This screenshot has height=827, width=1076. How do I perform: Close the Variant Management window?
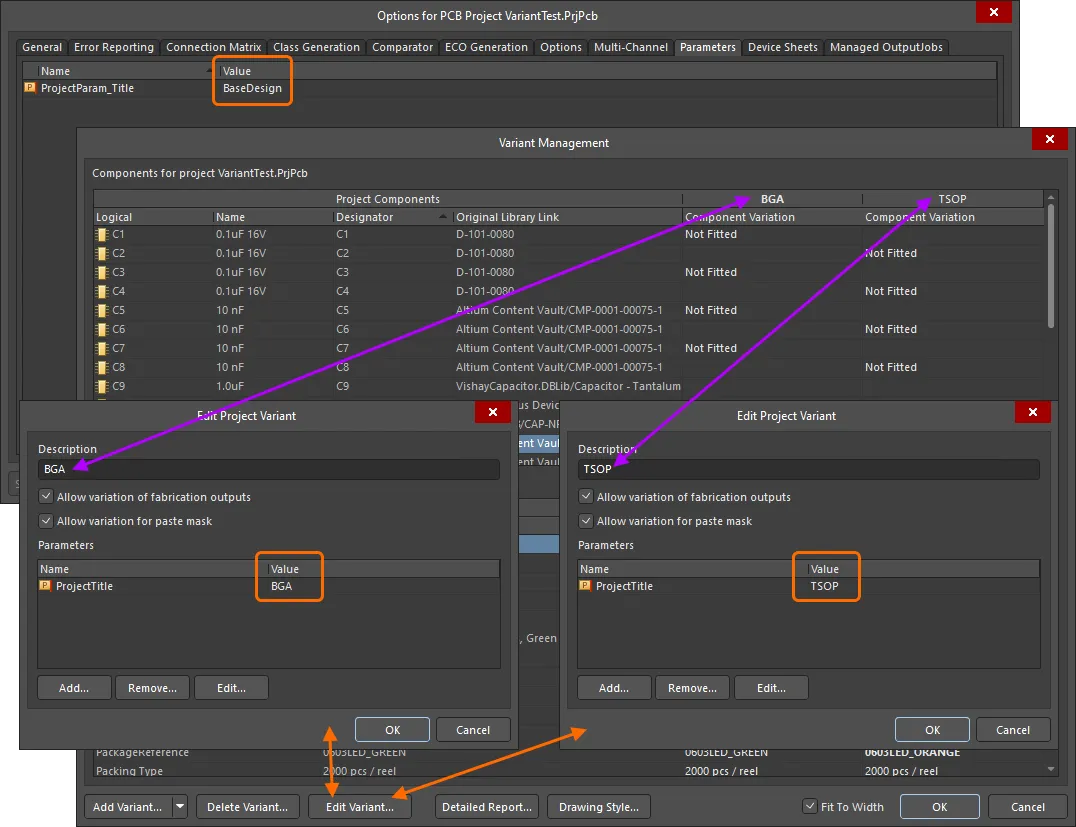coord(1049,139)
